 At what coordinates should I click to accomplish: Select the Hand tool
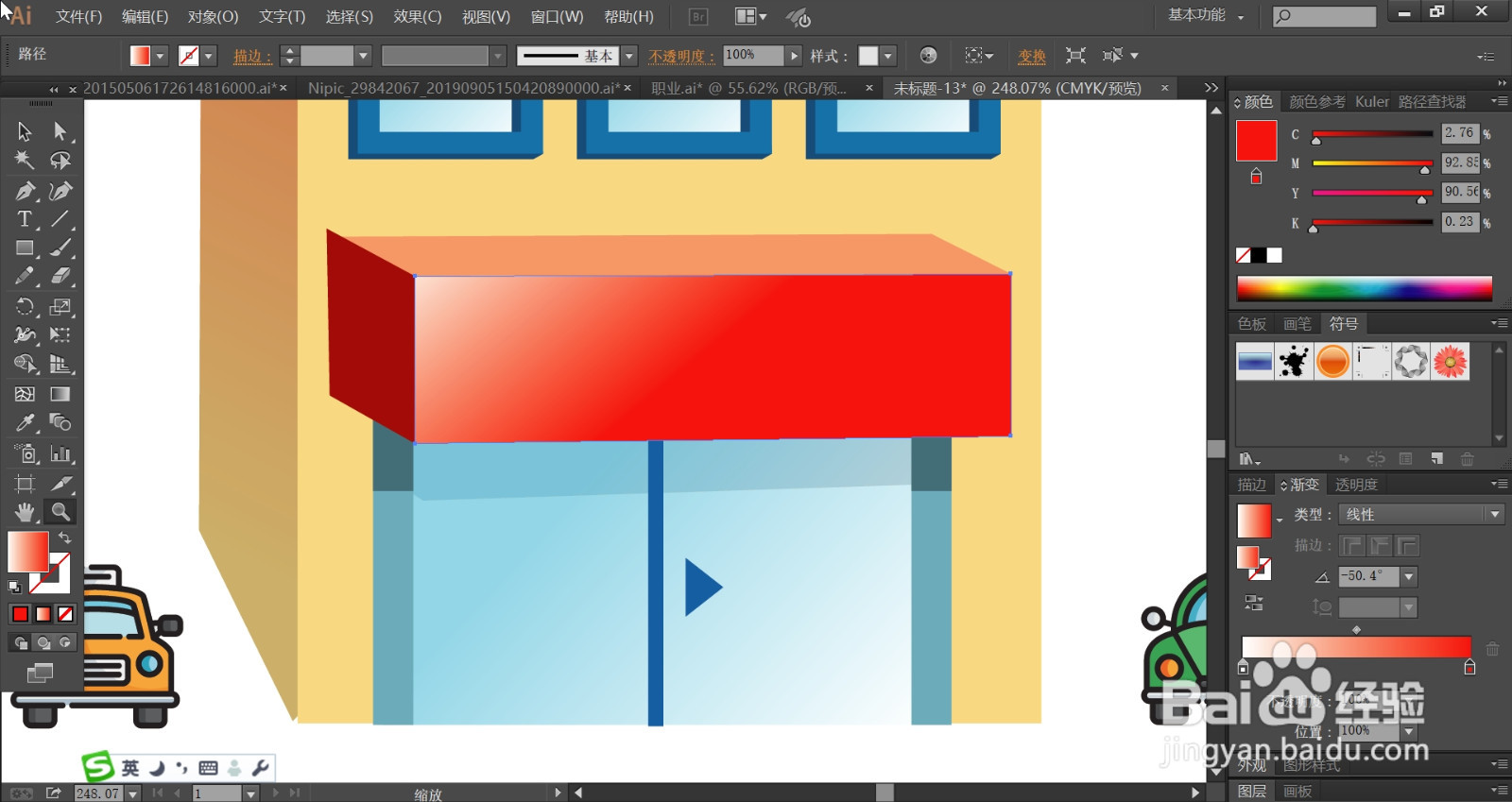pyautogui.click(x=25, y=512)
